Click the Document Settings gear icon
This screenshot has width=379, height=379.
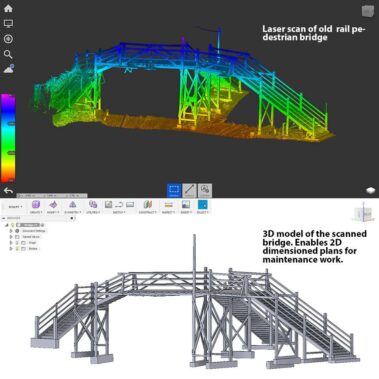coord(18,231)
